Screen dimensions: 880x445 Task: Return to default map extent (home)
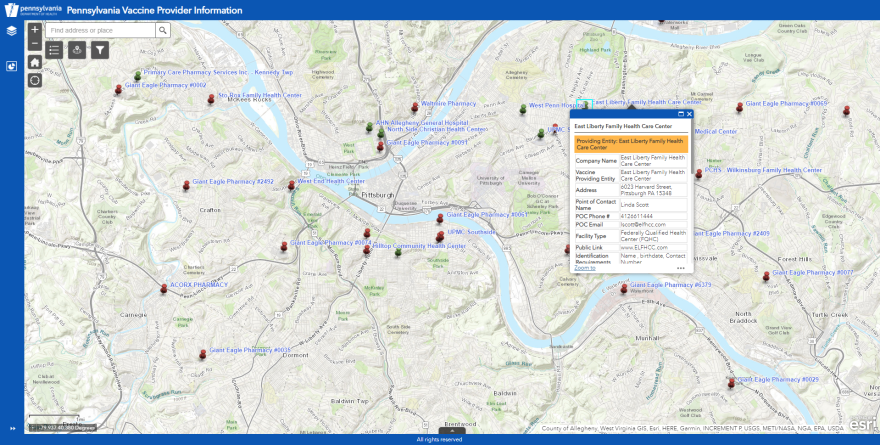coord(35,62)
